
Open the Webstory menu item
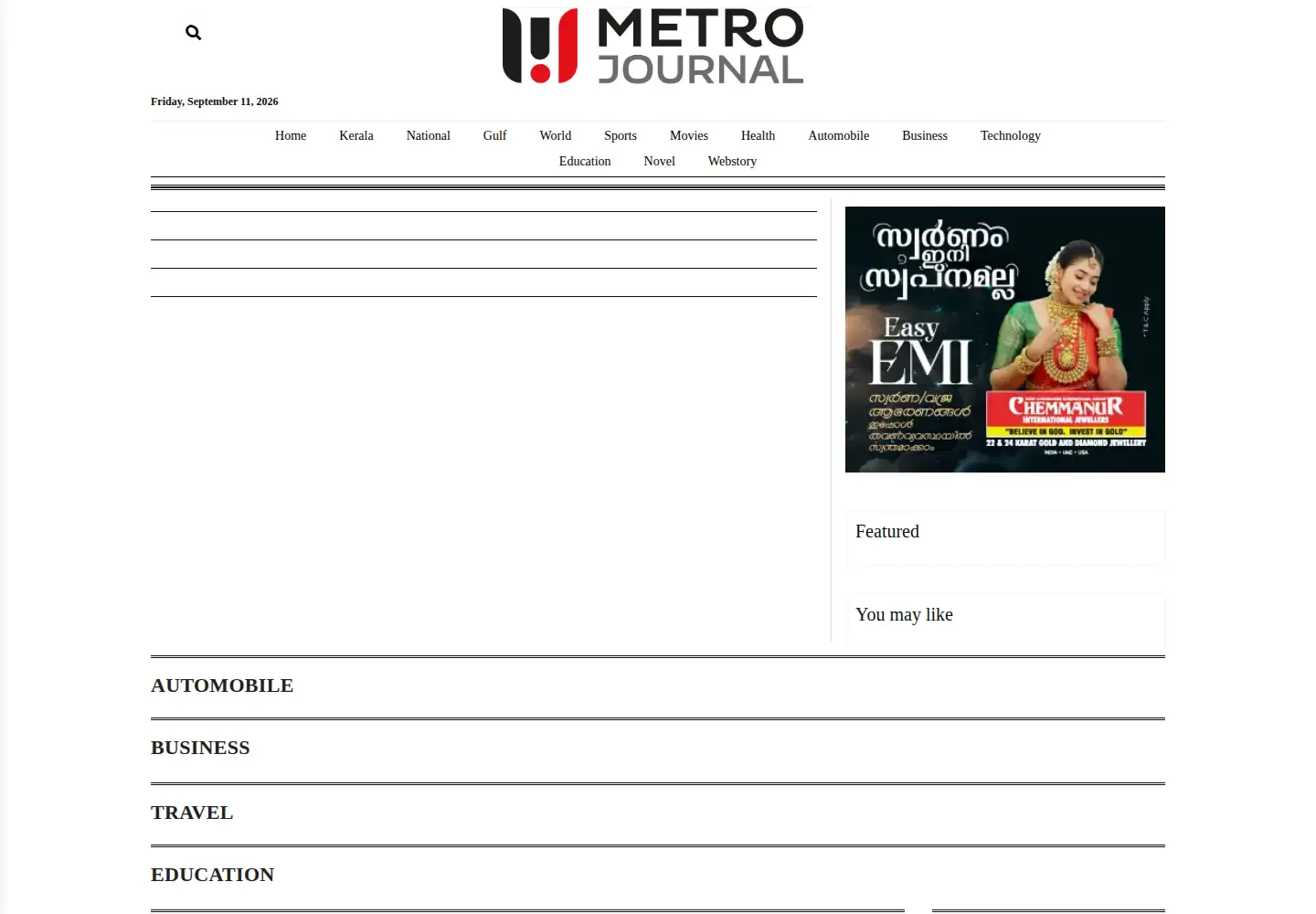tap(732, 161)
